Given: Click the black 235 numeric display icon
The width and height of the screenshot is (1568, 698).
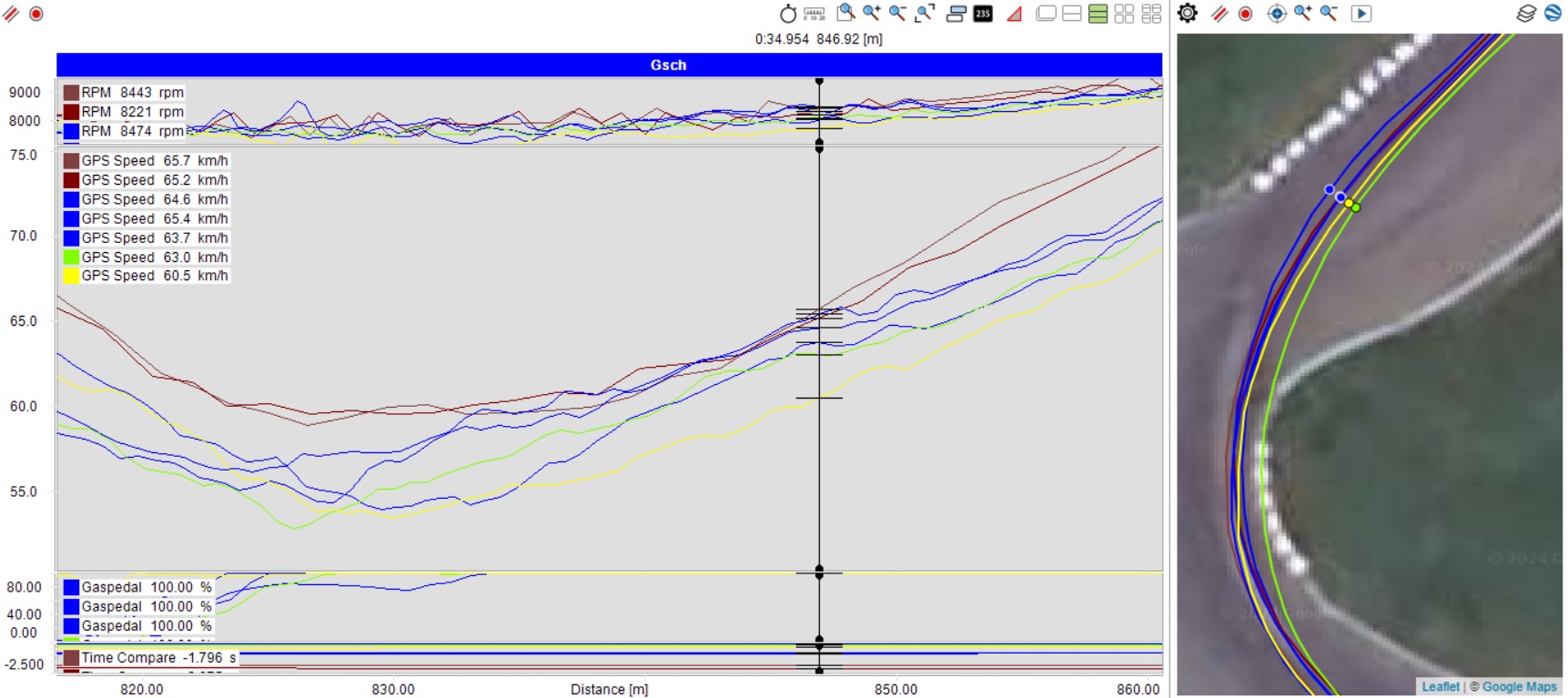Looking at the screenshot, I should (x=983, y=14).
